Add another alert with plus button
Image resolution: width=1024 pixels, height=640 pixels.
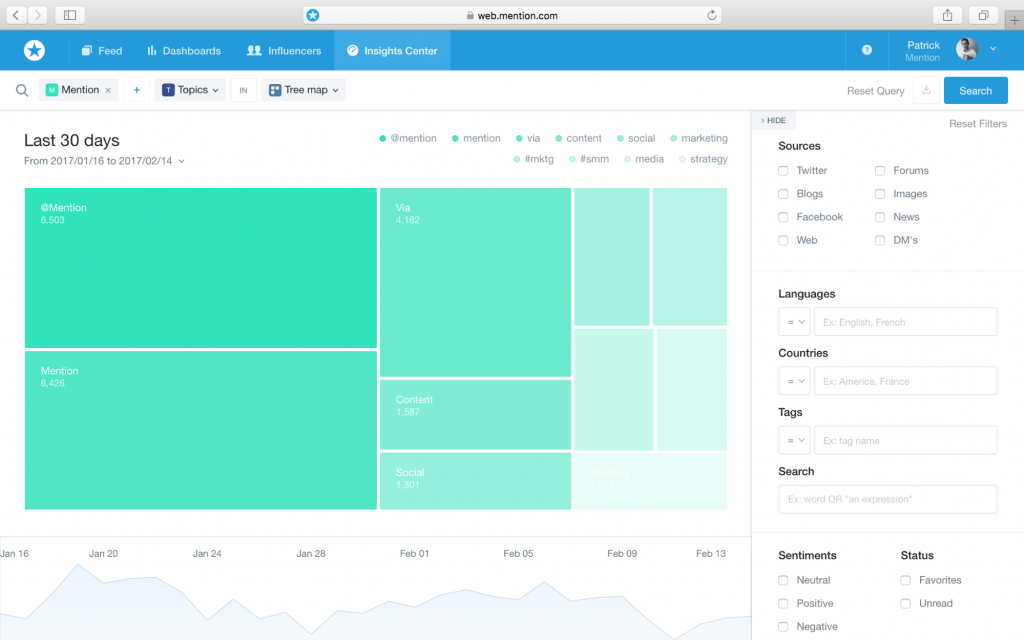(x=136, y=90)
